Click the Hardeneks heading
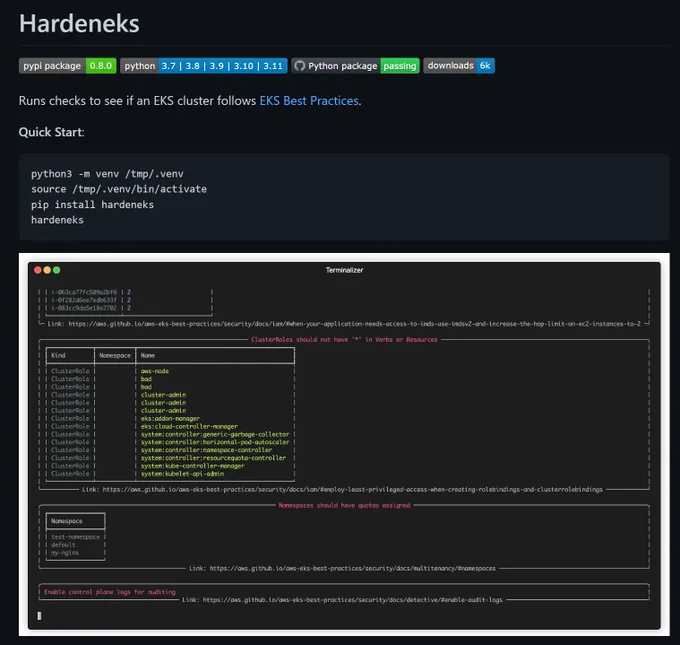Image resolution: width=680 pixels, height=645 pixels. coord(79,23)
